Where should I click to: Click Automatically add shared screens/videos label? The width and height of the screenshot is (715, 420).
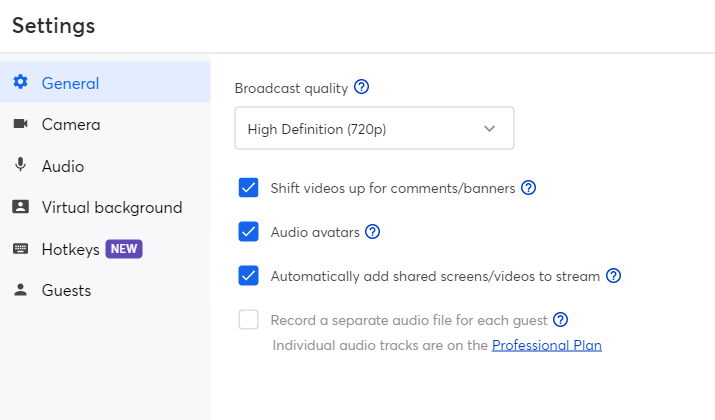[435, 276]
